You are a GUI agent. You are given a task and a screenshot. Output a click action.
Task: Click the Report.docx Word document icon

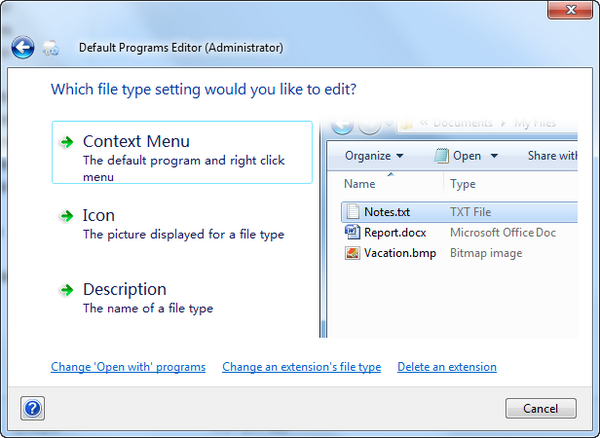point(352,232)
